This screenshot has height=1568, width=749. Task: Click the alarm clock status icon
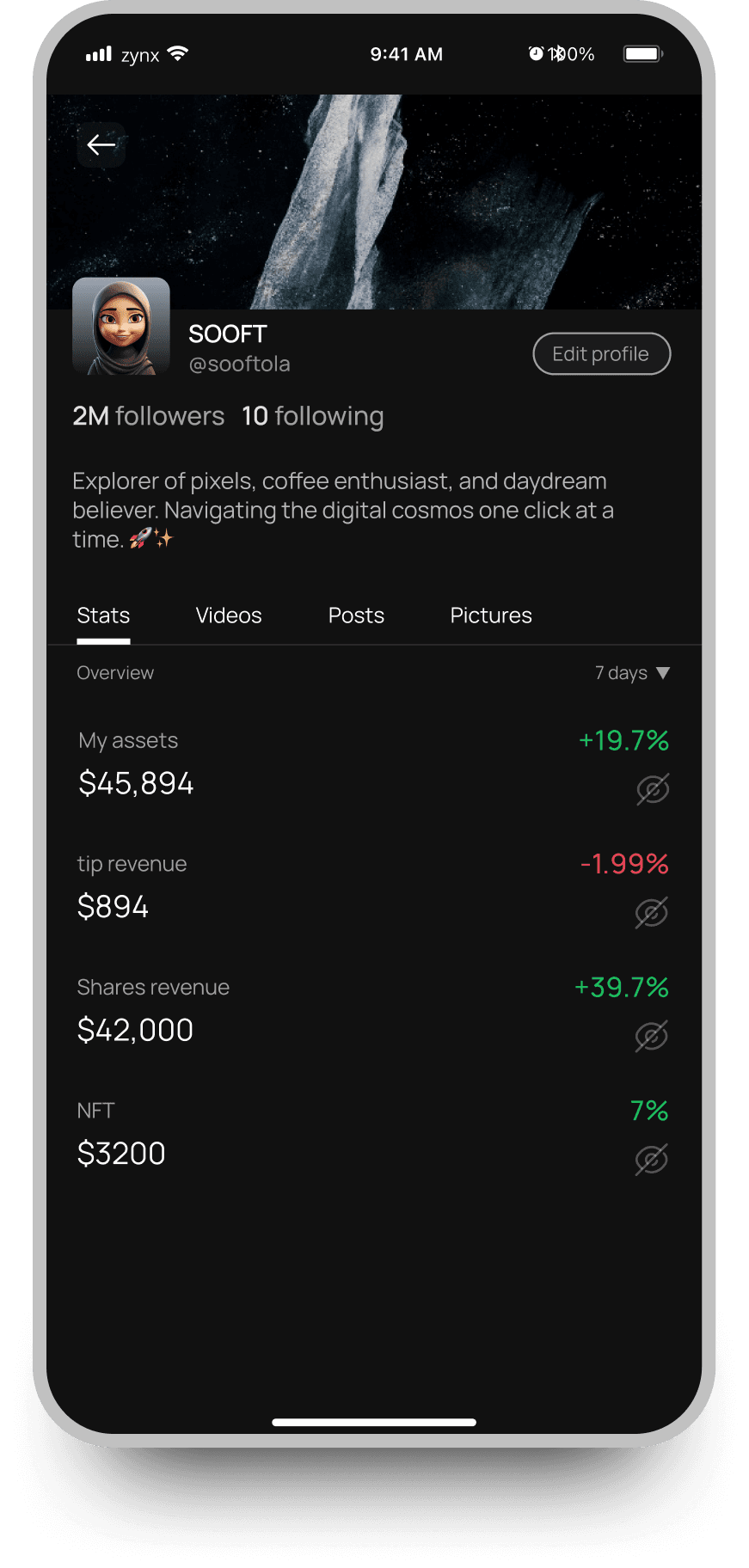536,54
